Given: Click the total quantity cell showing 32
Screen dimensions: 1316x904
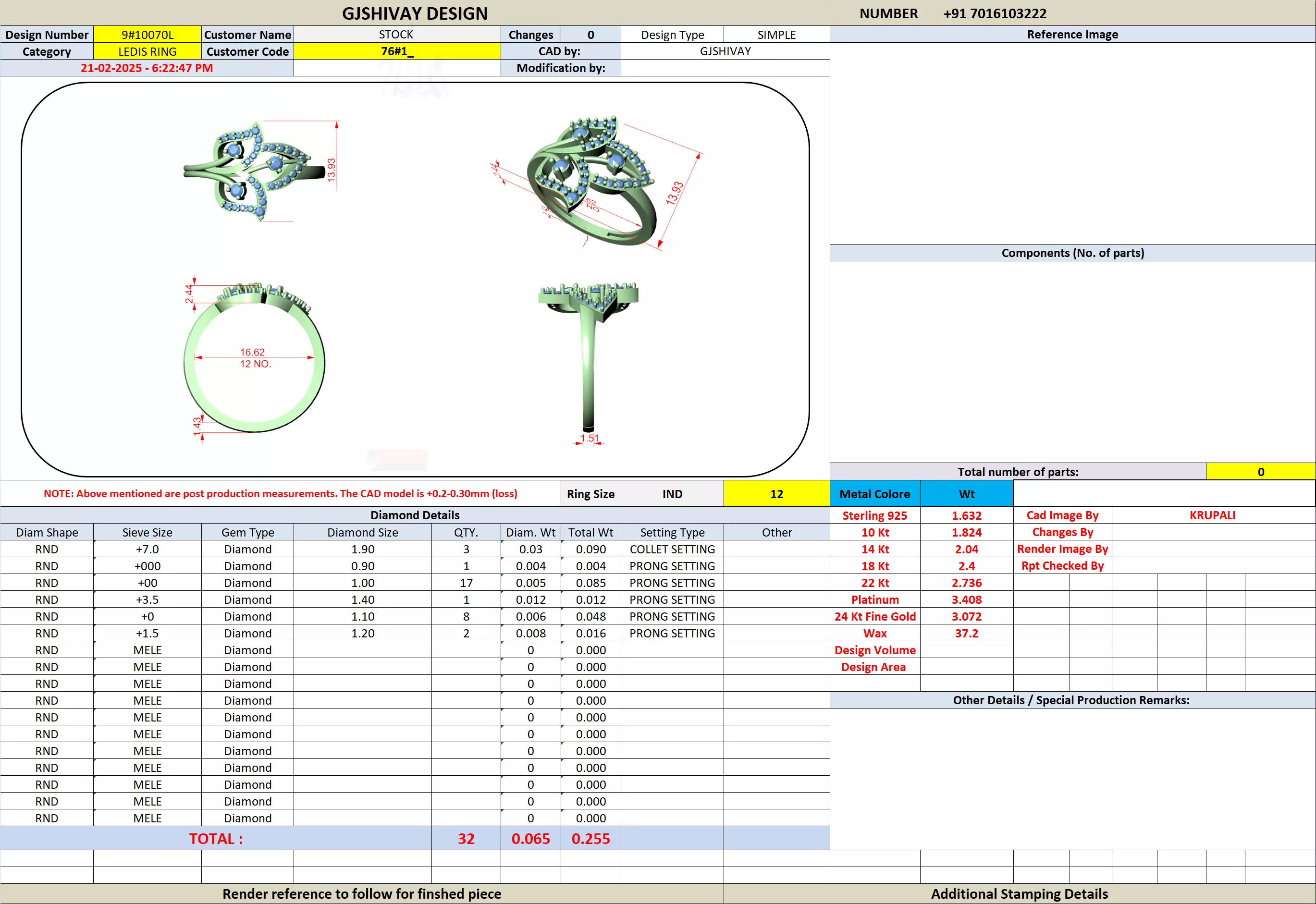Looking at the screenshot, I should (x=466, y=838).
